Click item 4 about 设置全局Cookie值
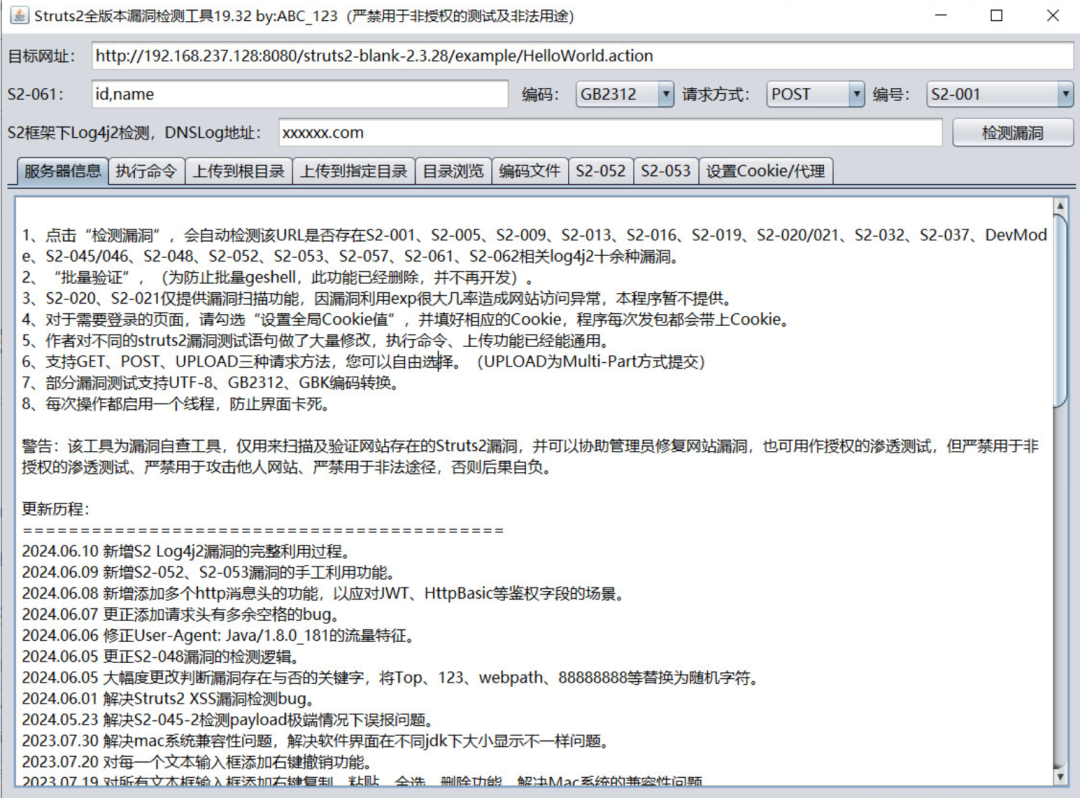The height and width of the screenshot is (798, 1080). click(x=406, y=319)
